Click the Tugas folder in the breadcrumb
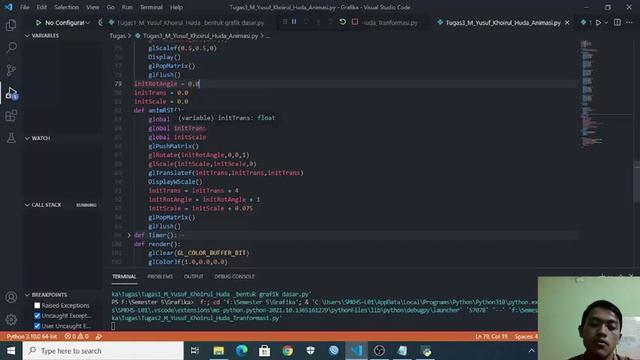Viewport: 640px width, 360px height. tap(118, 36)
